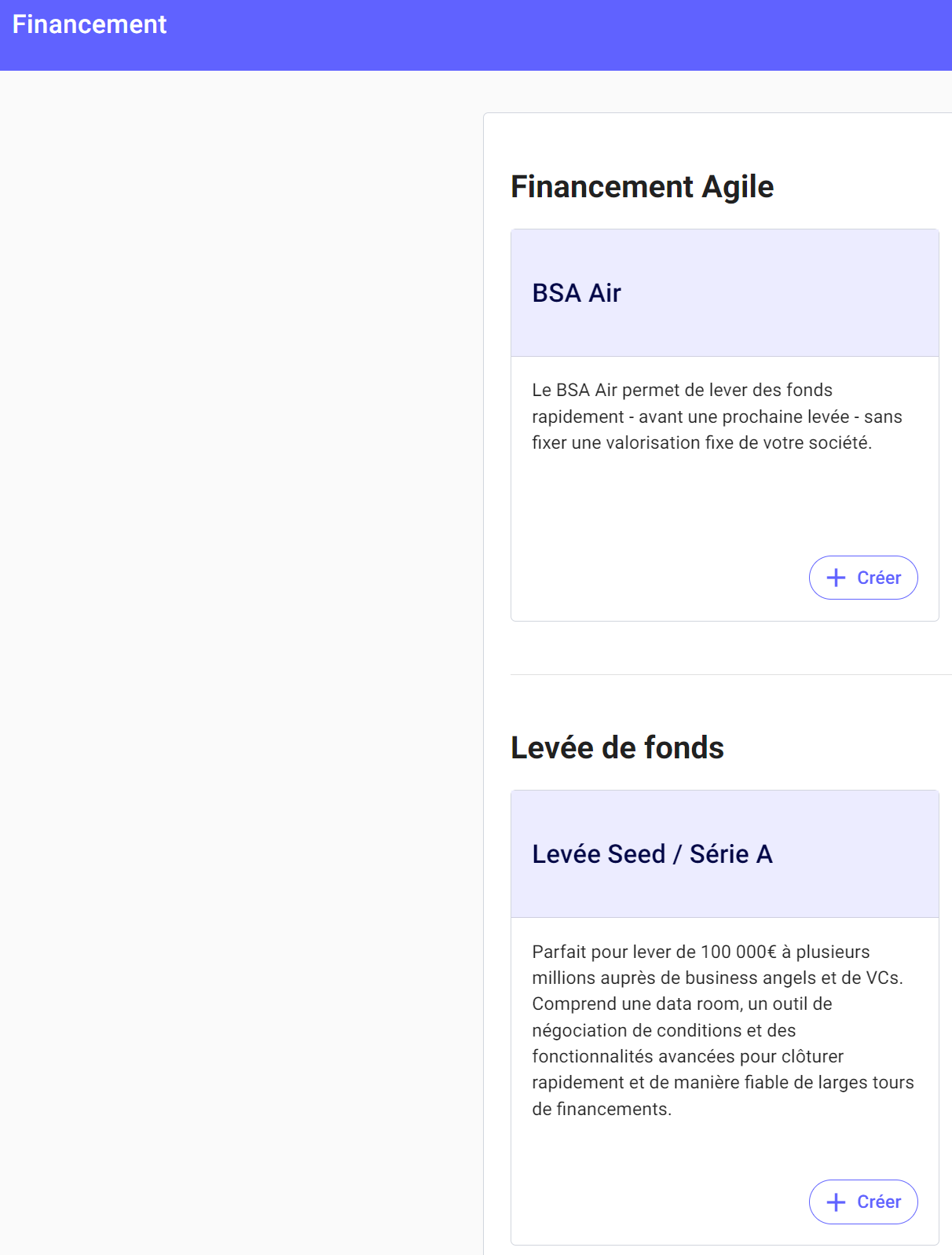Screen dimensions: 952x1255
Task: Select the Levée de fonds section heading
Action: [x=617, y=748]
